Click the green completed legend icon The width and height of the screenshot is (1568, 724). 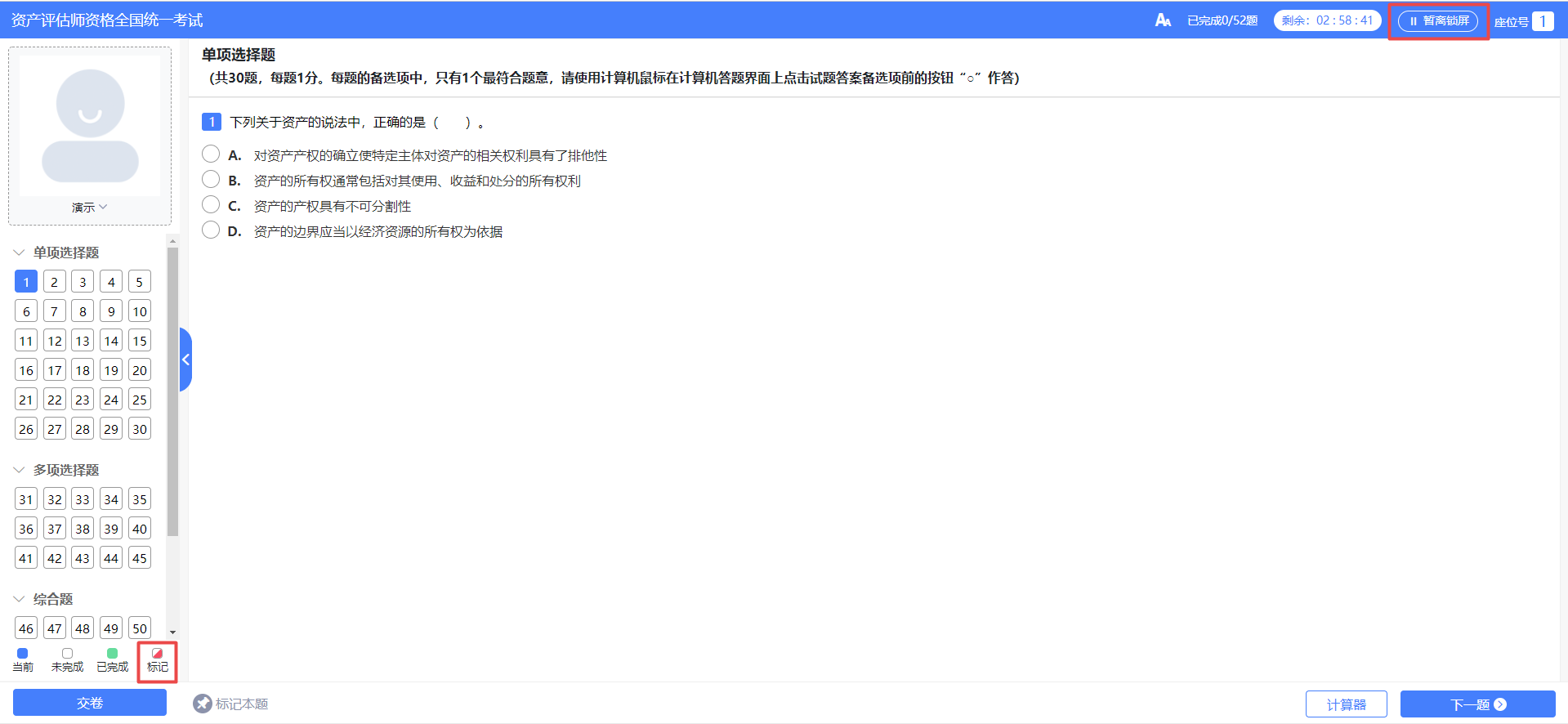click(113, 654)
